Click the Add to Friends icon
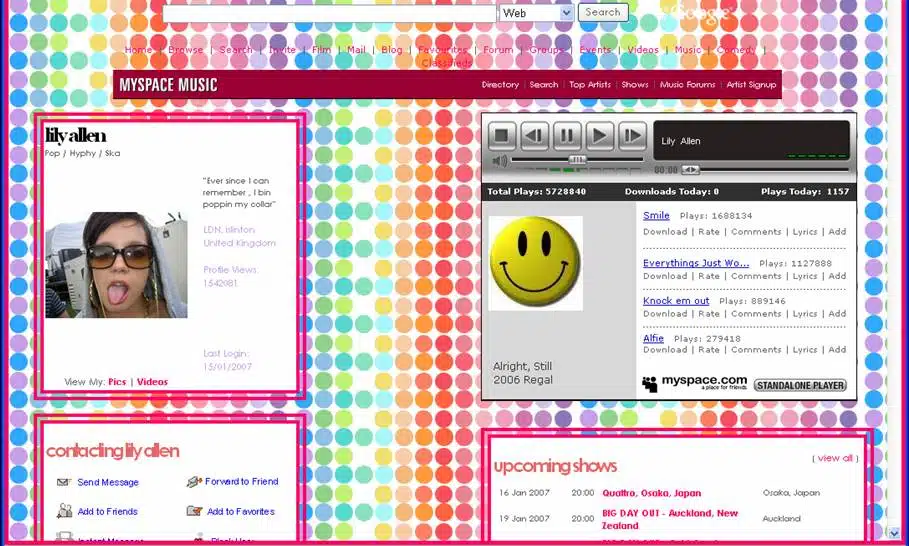The width and height of the screenshot is (909, 546). (x=64, y=511)
